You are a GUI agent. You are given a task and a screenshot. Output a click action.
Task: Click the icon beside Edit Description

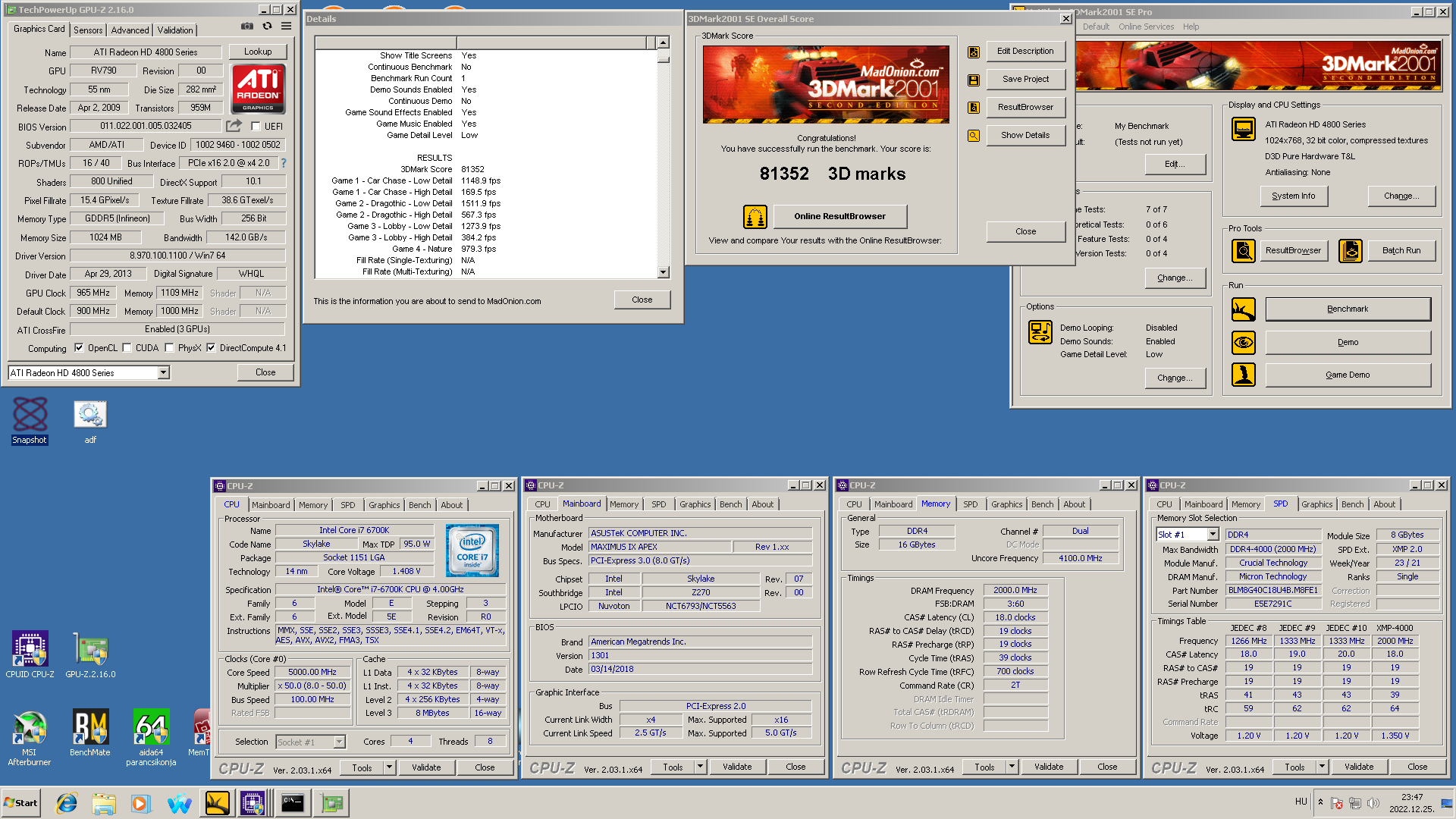974,52
